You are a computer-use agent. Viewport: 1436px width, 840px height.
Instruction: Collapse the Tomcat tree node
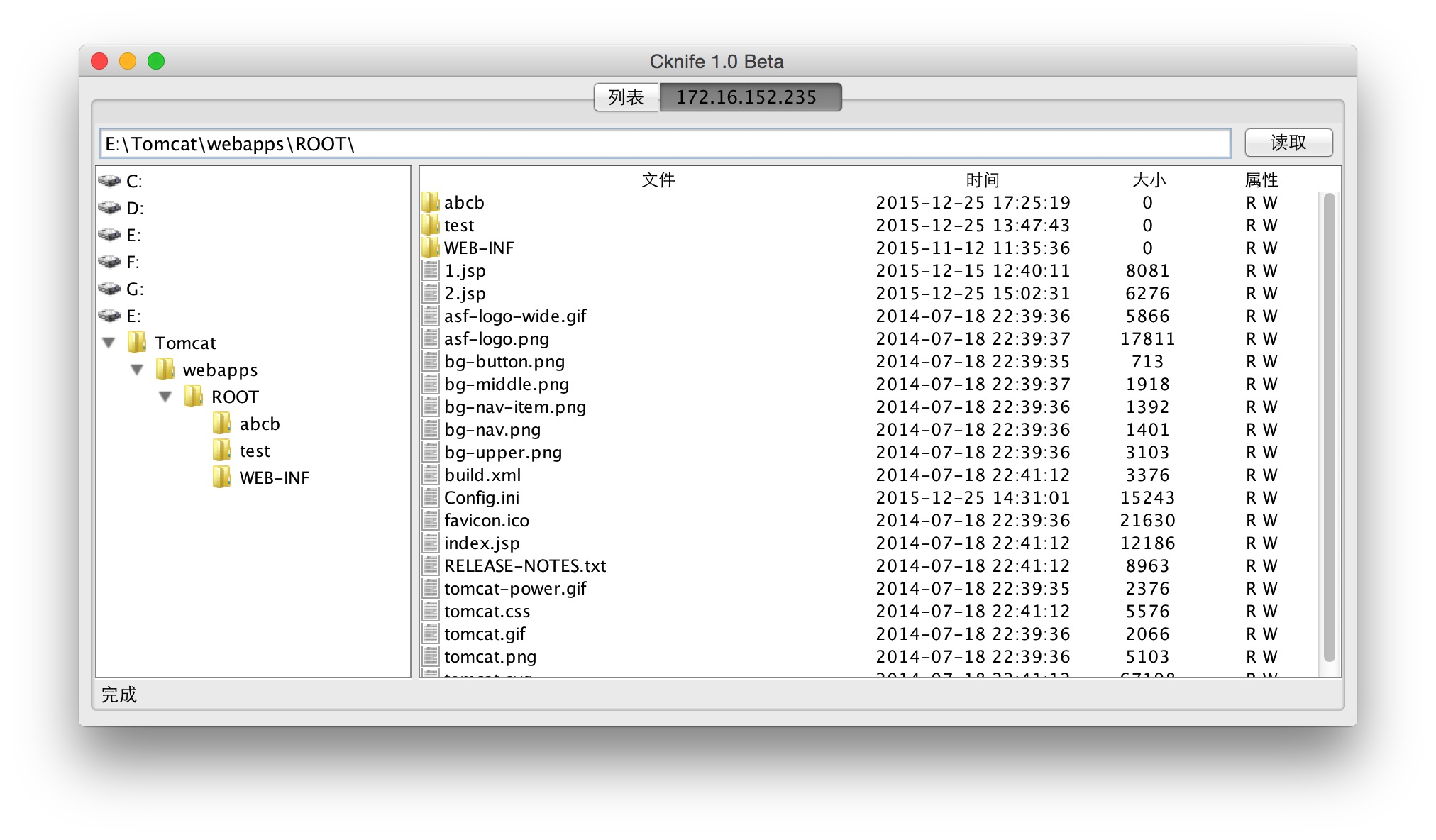tap(109, 343)
